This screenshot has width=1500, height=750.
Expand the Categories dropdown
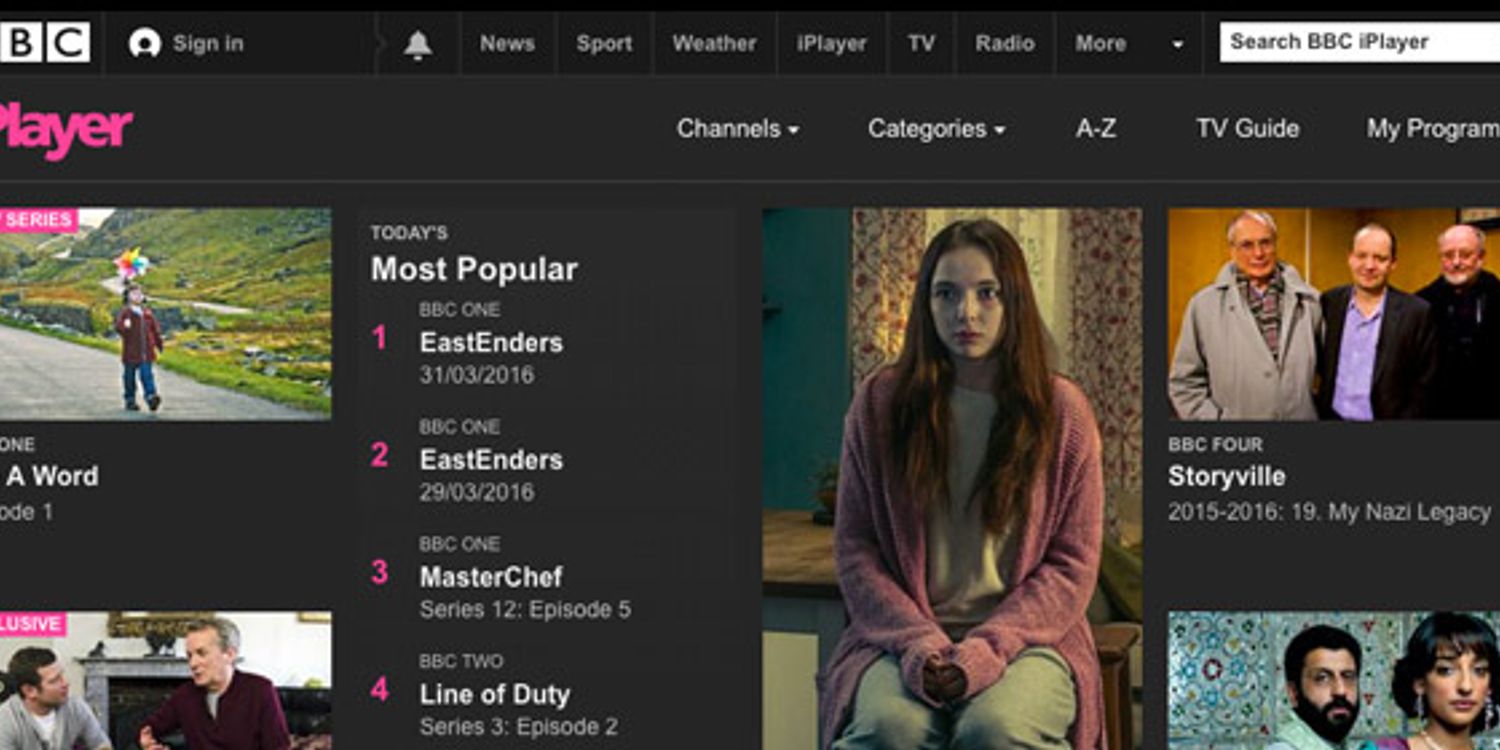point(936,129)
